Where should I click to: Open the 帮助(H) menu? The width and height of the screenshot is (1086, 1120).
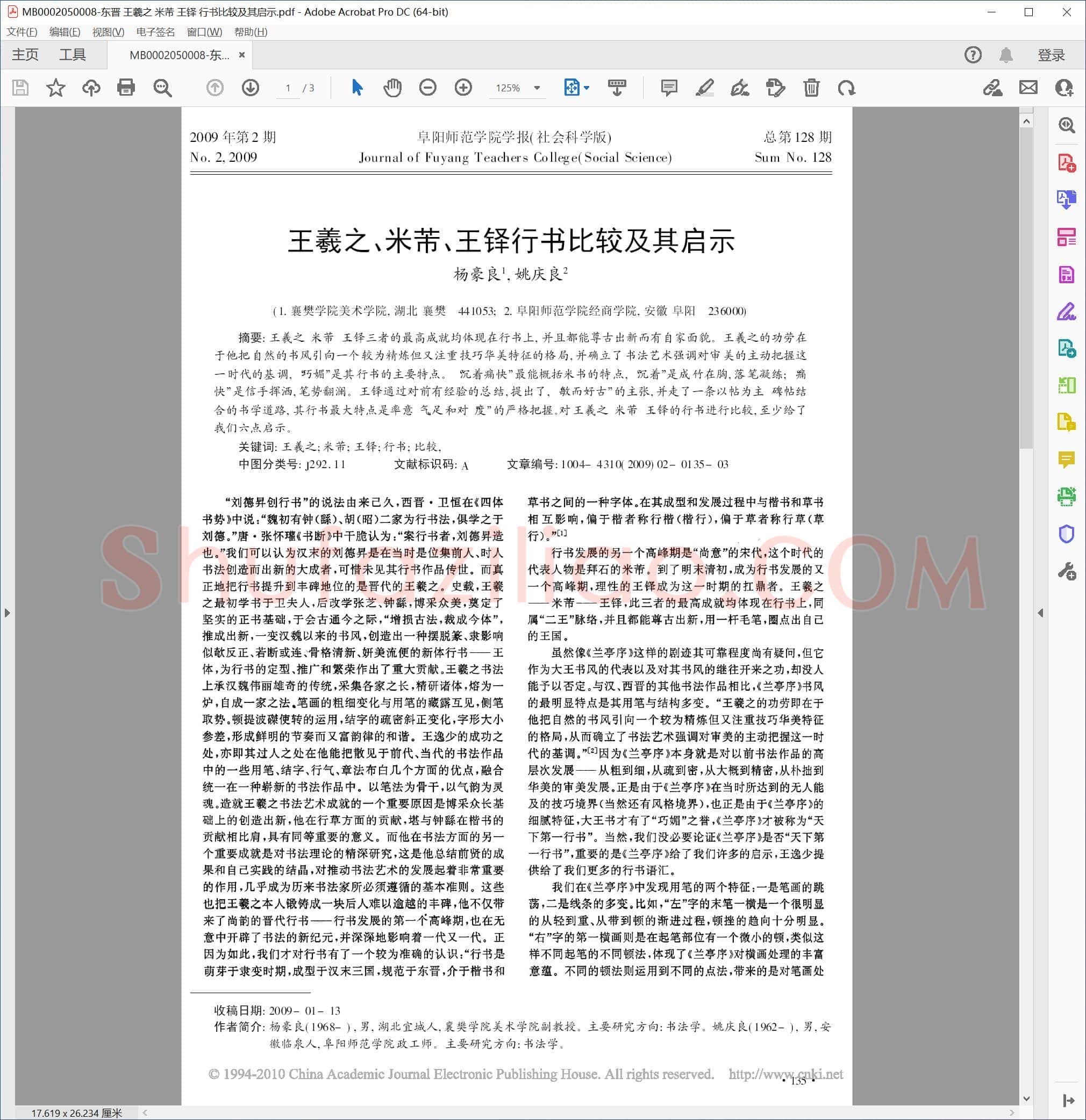pyautogui.click(x=251, y=32)
